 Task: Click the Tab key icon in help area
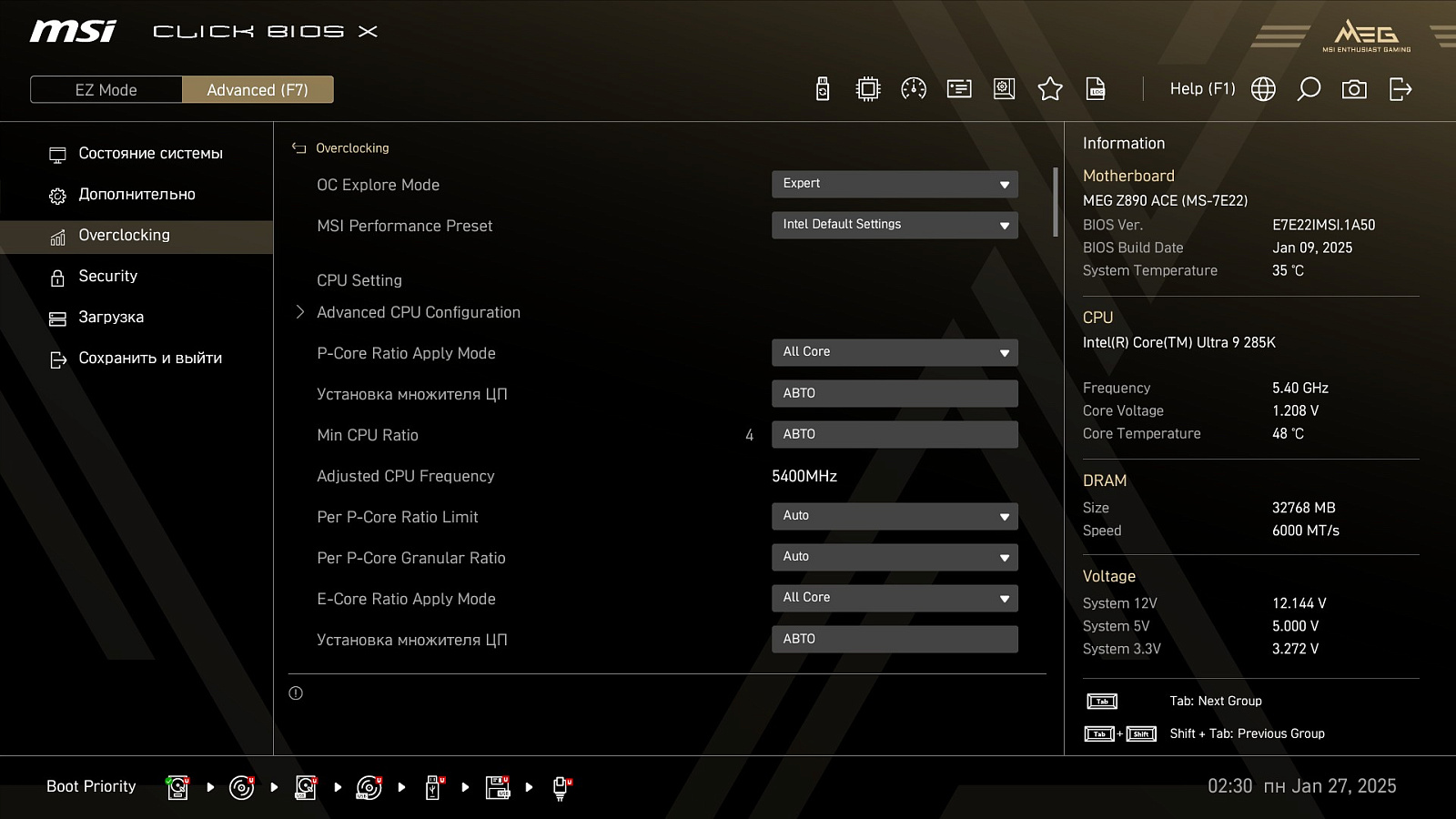click(1102, 702)
